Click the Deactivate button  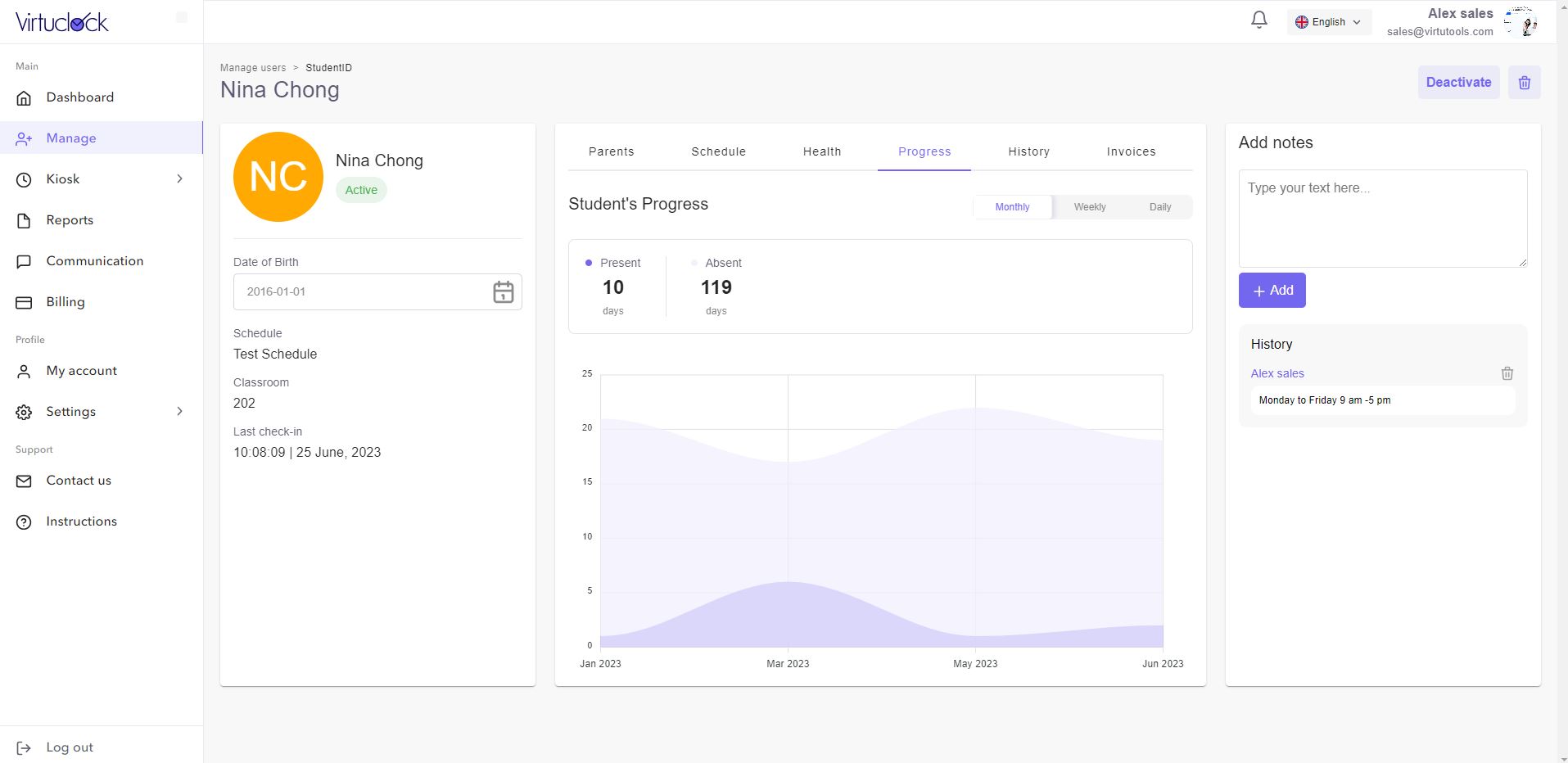click(x=1458, y=83)
